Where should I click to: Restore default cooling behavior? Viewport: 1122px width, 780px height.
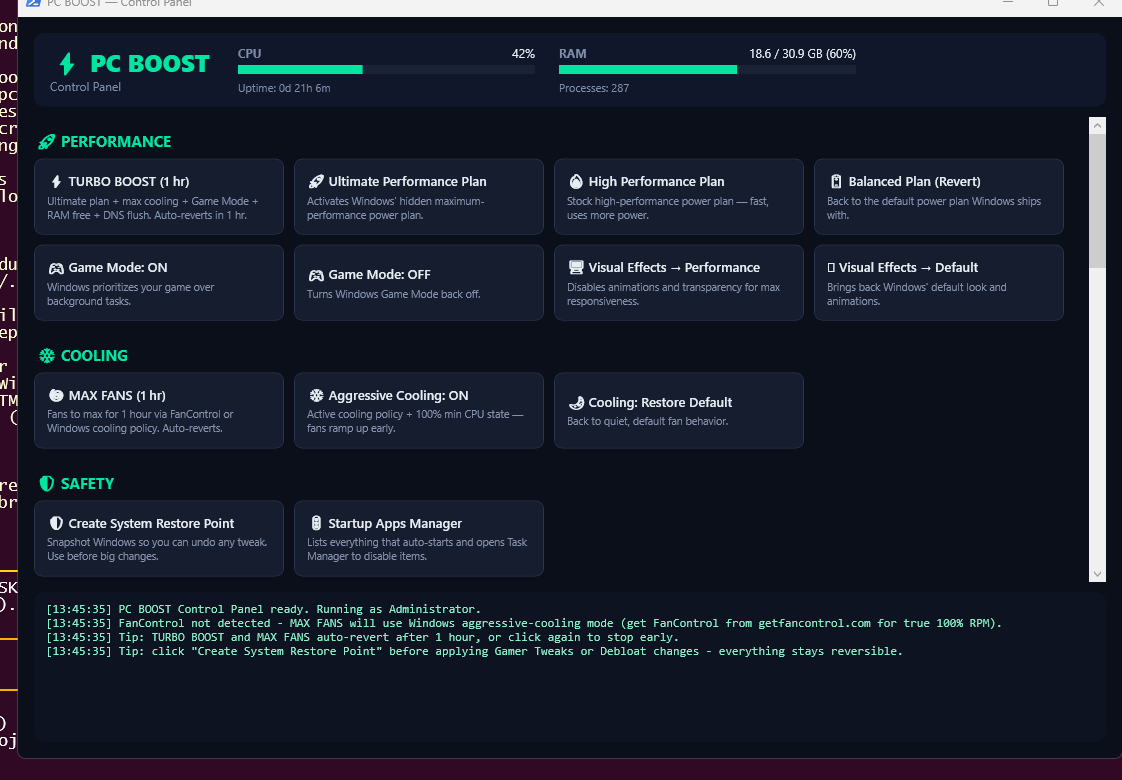pos(678,411)
